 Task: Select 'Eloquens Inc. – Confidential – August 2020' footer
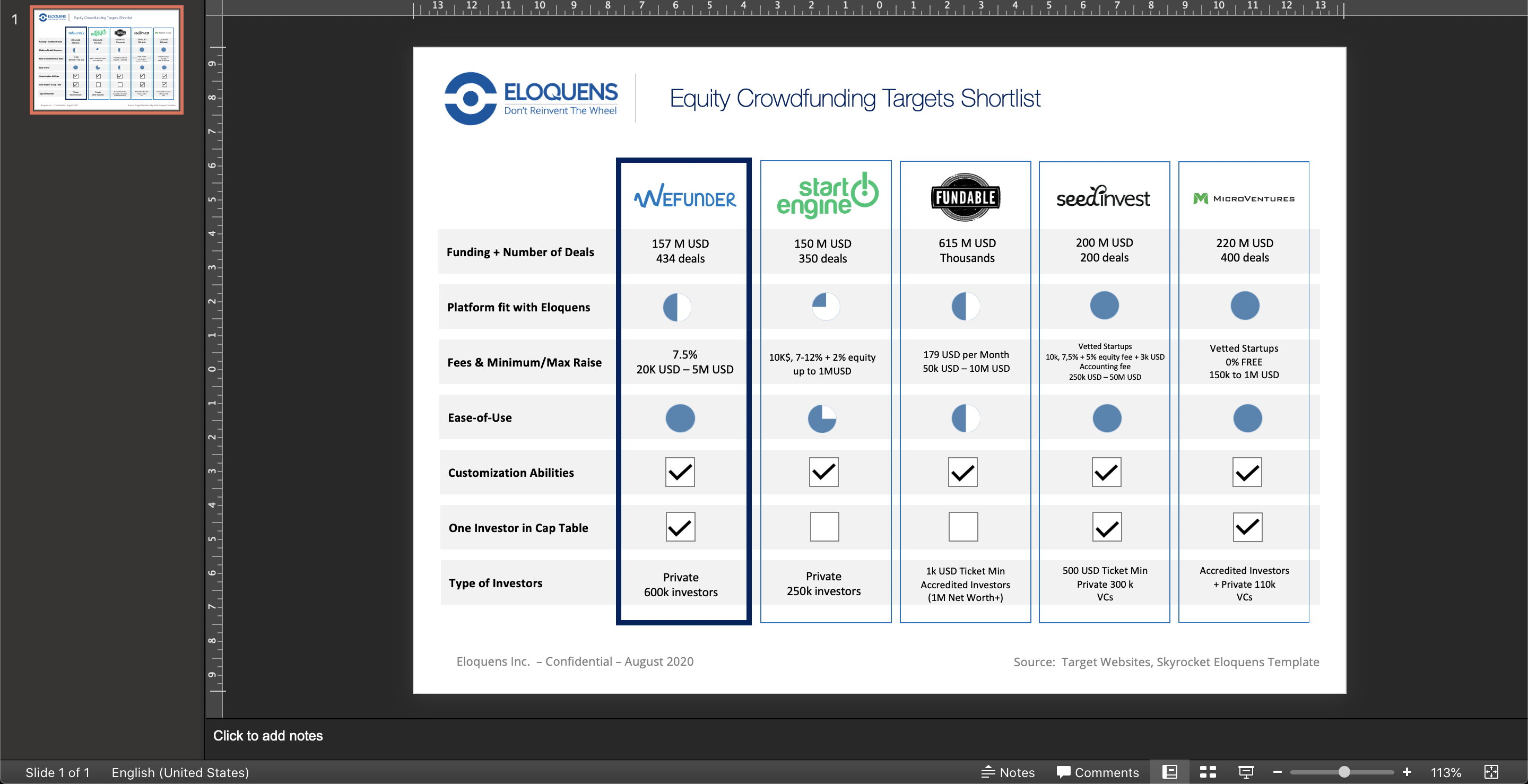coord(574,661)
